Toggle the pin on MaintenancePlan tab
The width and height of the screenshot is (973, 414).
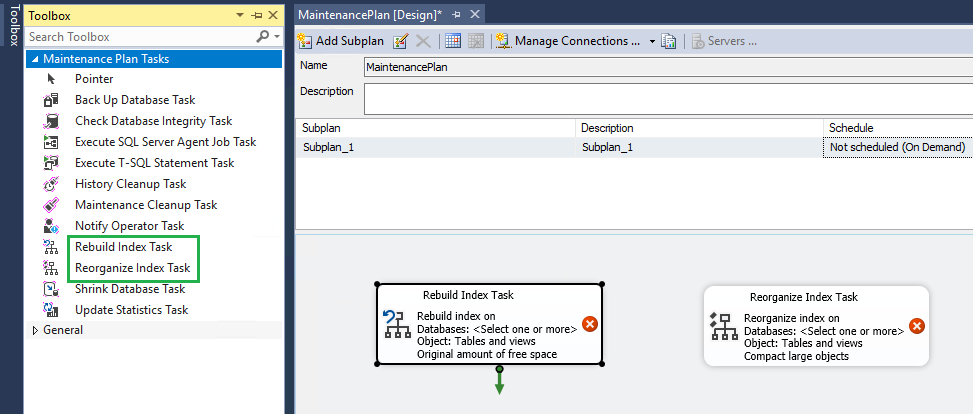click(x=457, y=14)
